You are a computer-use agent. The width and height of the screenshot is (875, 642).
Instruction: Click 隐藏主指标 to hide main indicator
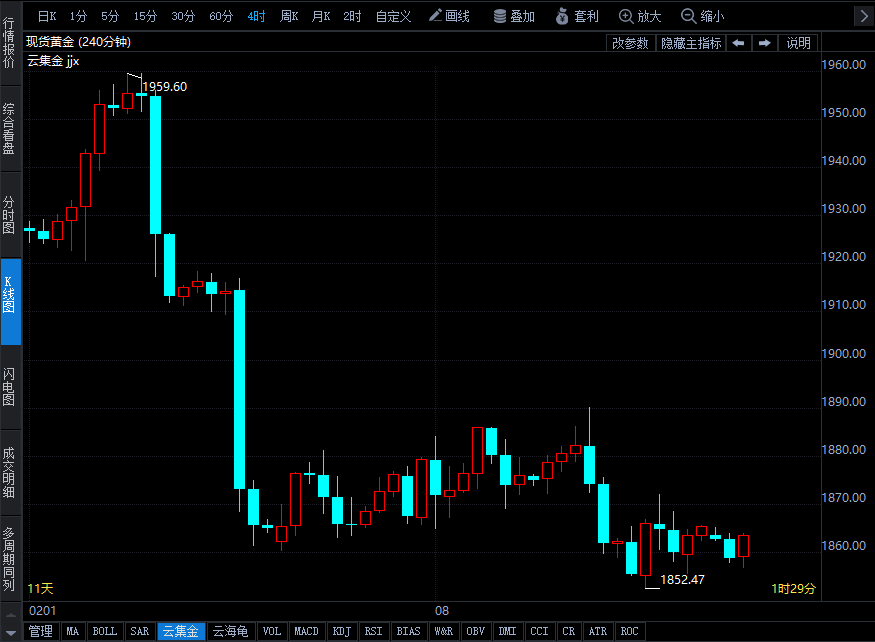pyautogui.click(x=691, y=43)
